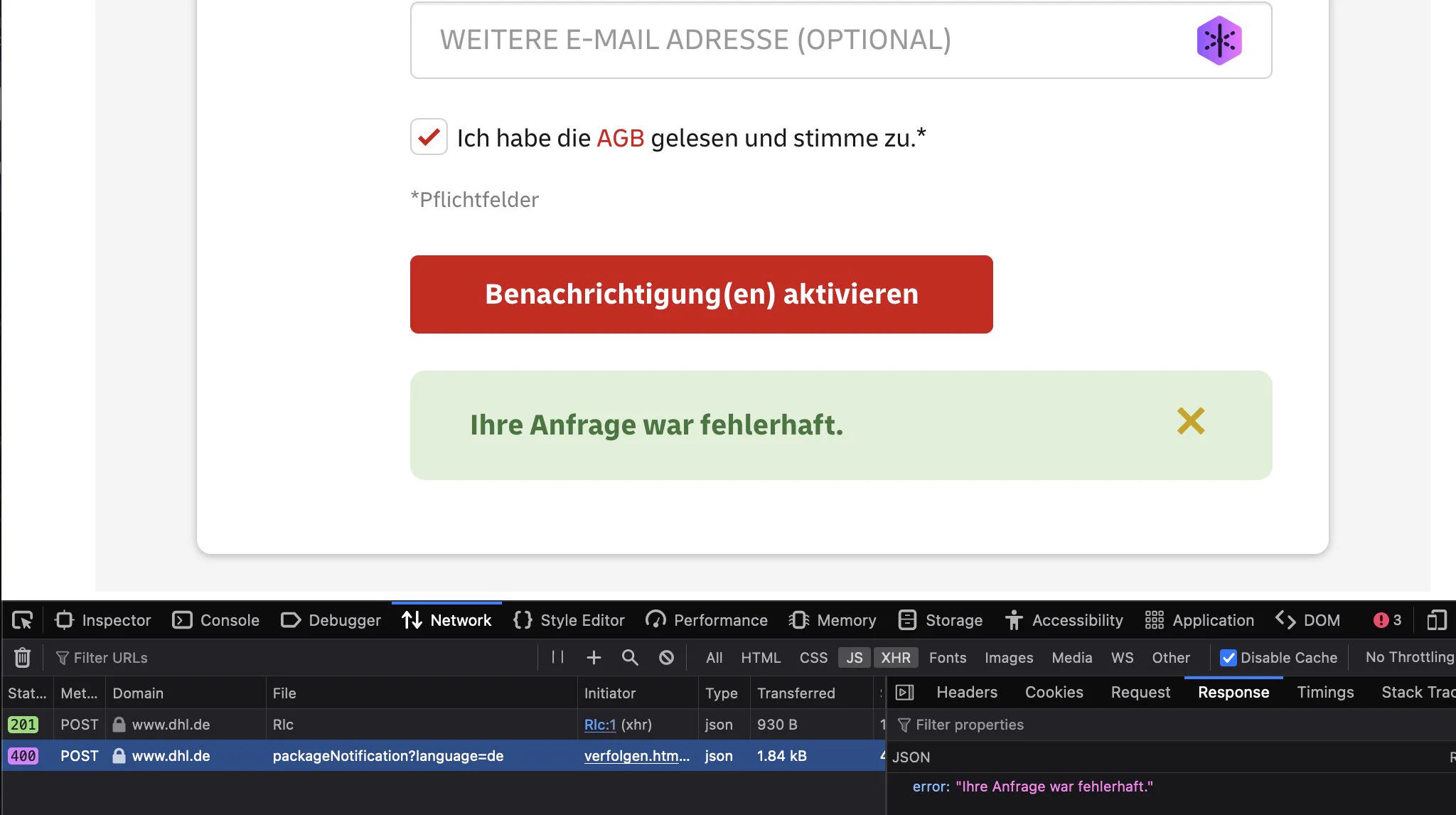Add a new request with plus icon
This screenshot has width=1456, height=815.
tap(594, 657)
